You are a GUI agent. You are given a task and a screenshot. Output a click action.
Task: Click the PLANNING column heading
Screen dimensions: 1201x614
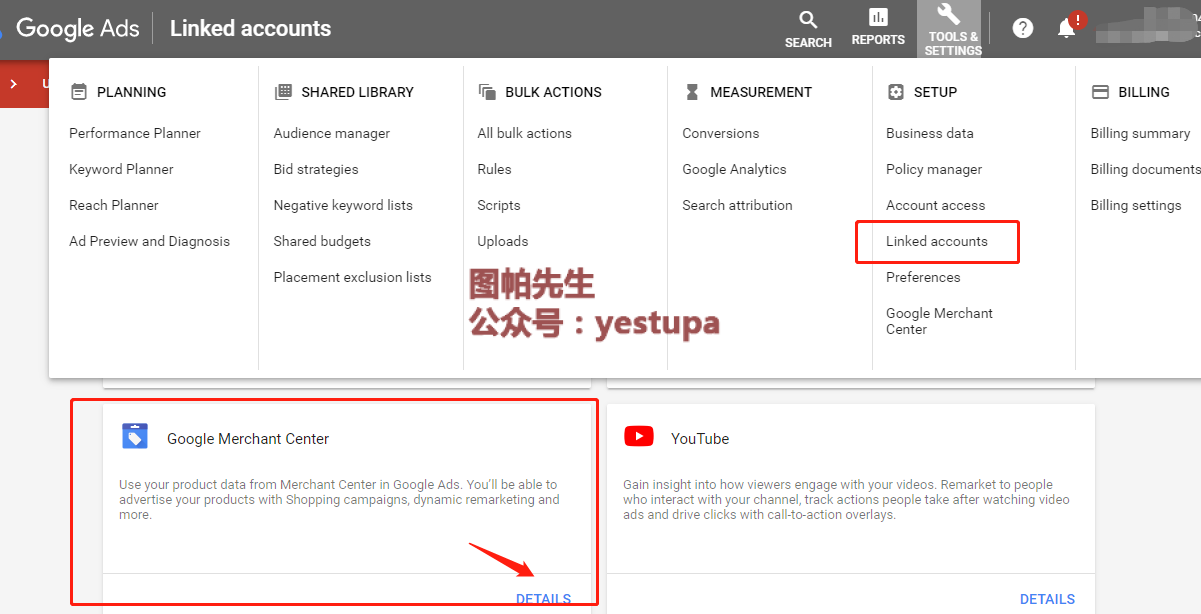pyautogui.click(x=131, y=92)
